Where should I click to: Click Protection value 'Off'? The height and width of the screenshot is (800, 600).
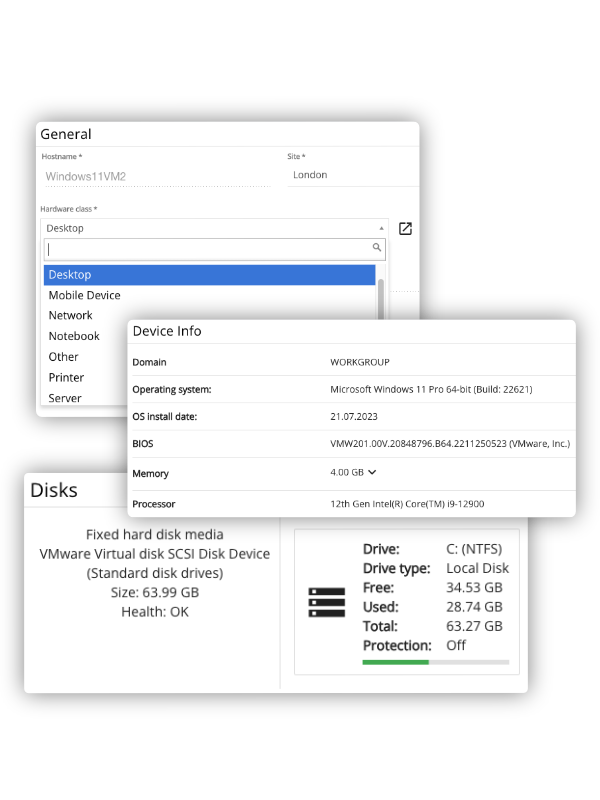point(456,645)
